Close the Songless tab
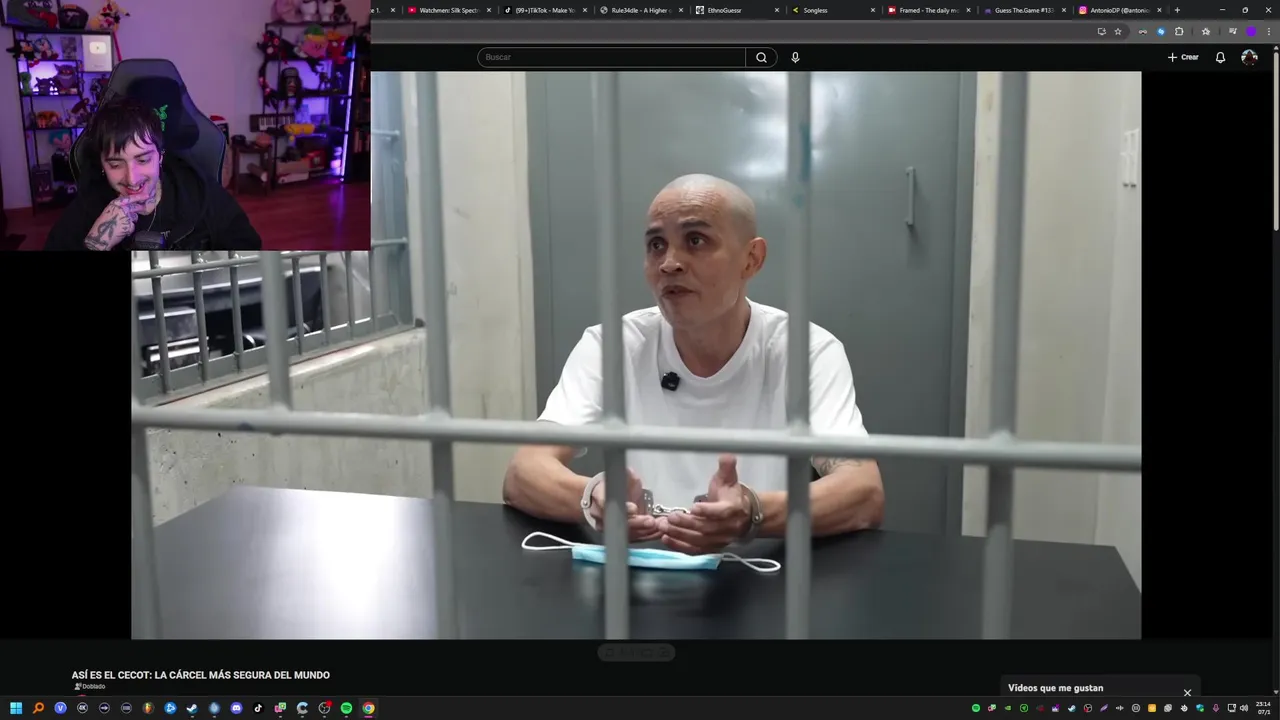The height and width of the screenshot is (720, 1280). [873, 10]
